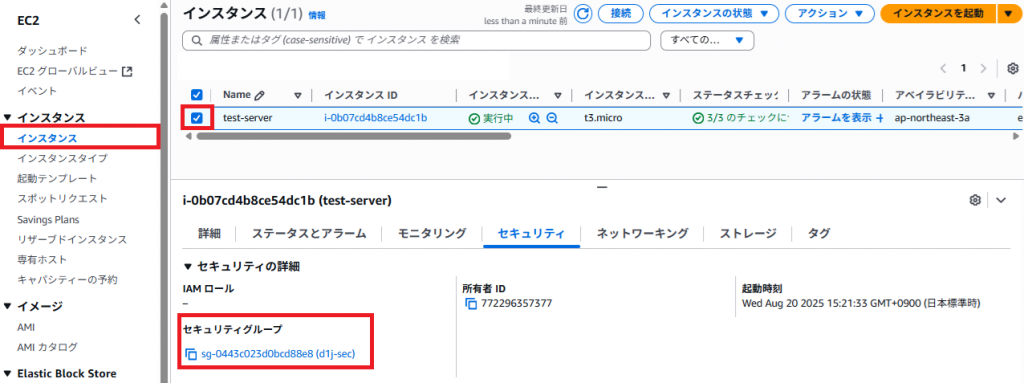Viewport: 1024px width, 383px height.
Task: Switch to the ストレージ tab
Action: (x=748, y=233)
